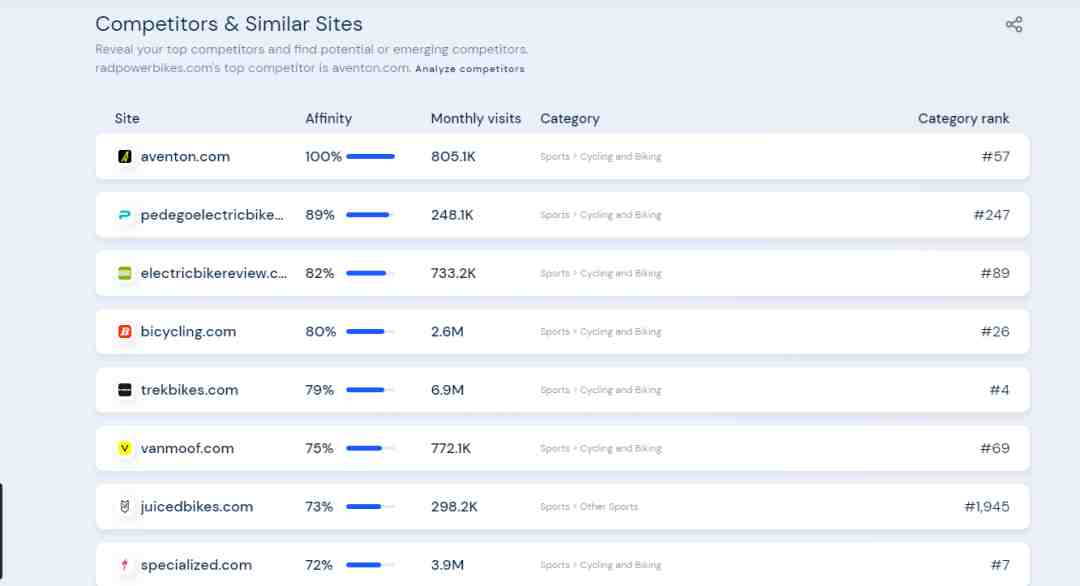Click the aventon.com 100% affinity bar
This screenshot has height=586, width=1080.
(371, 156)
